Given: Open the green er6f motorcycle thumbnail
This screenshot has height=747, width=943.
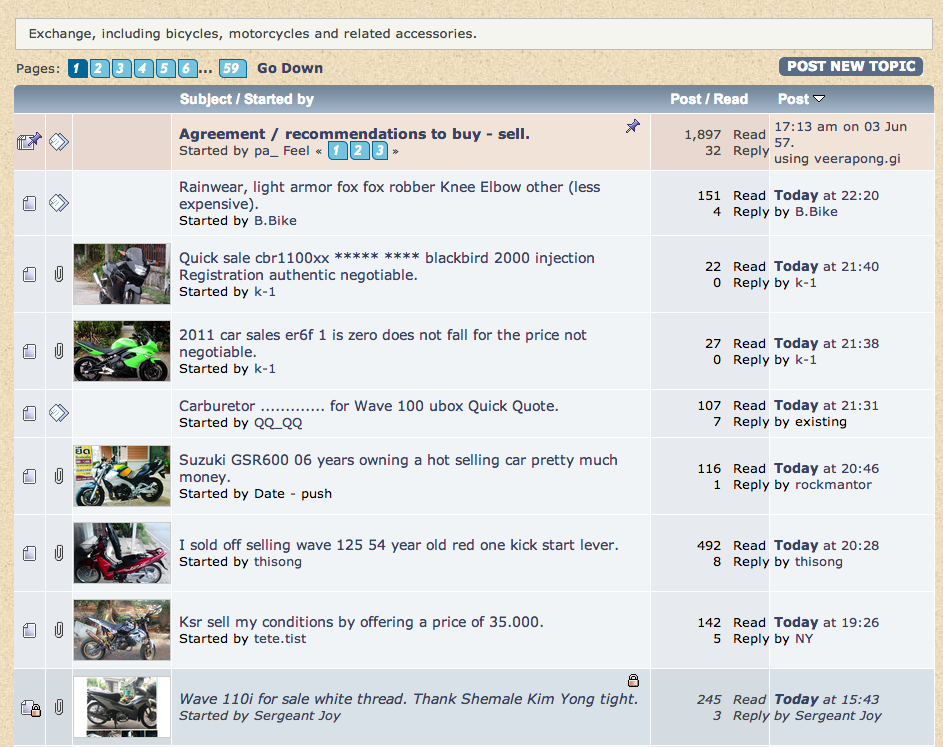Looking at the screenshot, I should tap(122, 351).
